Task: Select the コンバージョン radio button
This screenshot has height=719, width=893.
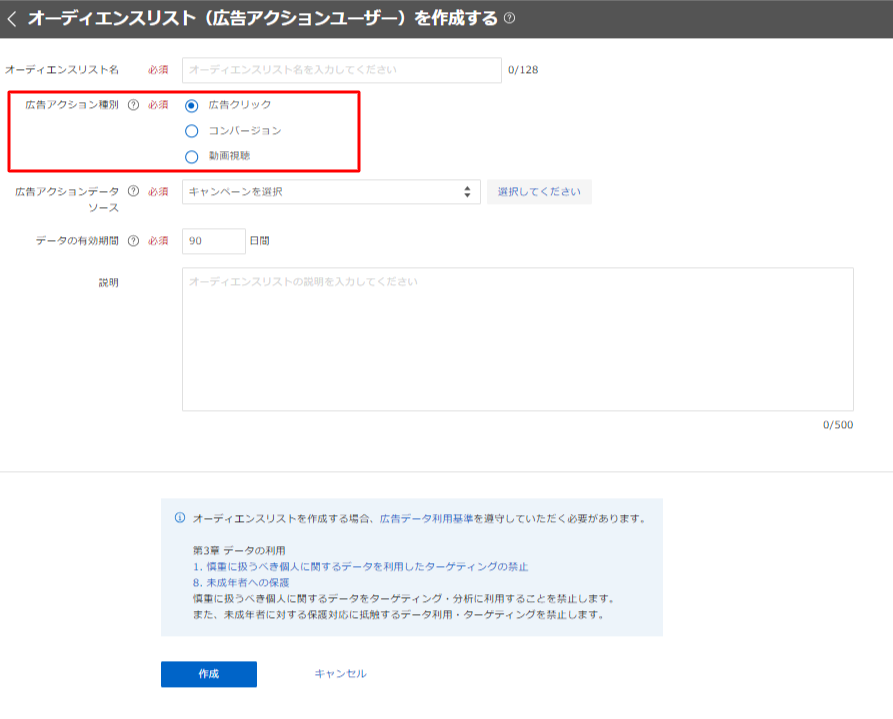Action: click(191, 131)
